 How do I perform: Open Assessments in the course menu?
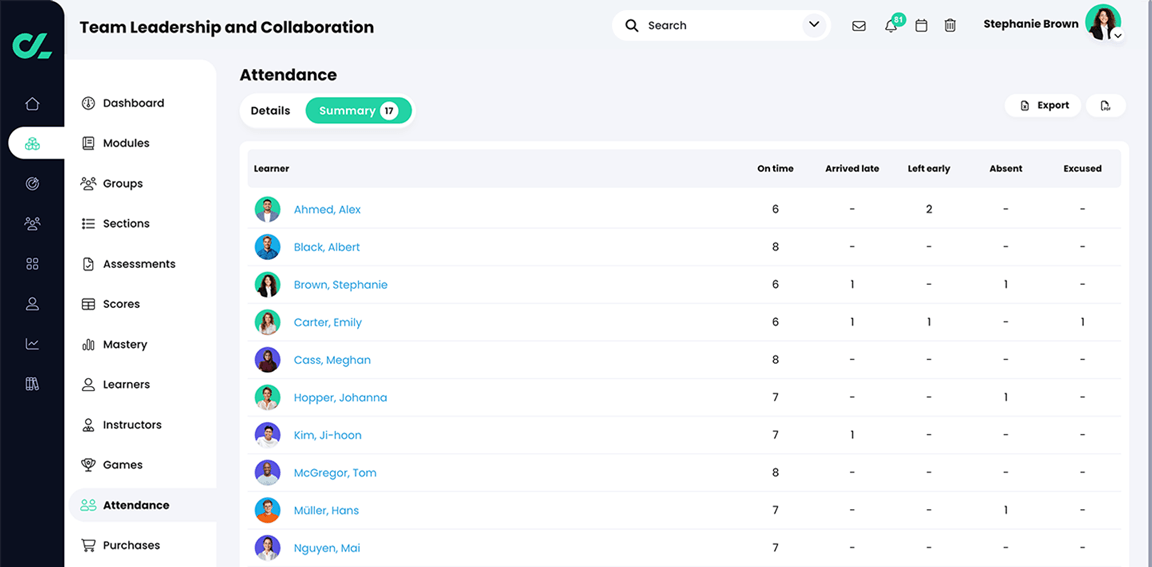[x=139, y=264]
